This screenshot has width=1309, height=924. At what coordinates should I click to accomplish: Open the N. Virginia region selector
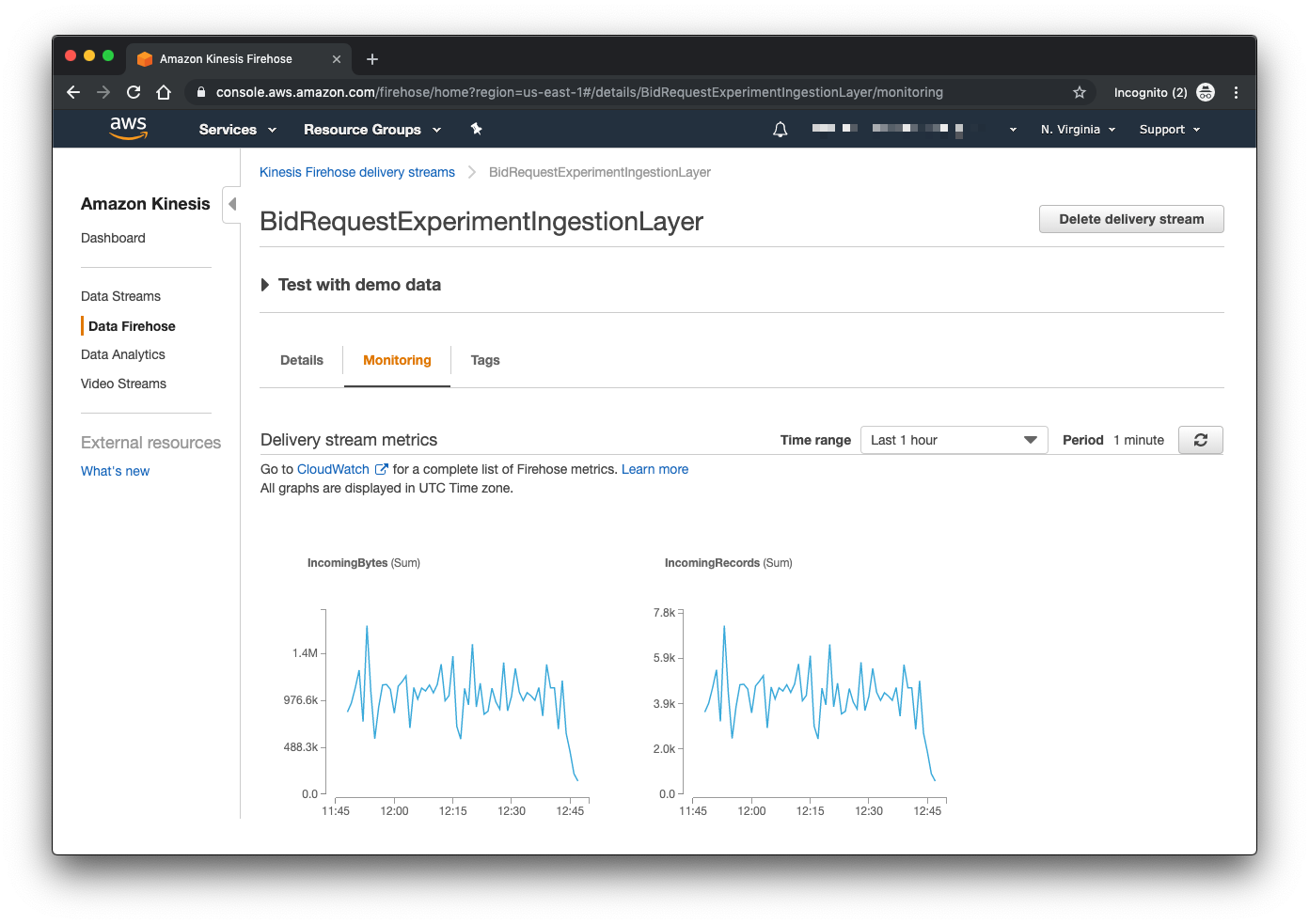click(1078, 130)
